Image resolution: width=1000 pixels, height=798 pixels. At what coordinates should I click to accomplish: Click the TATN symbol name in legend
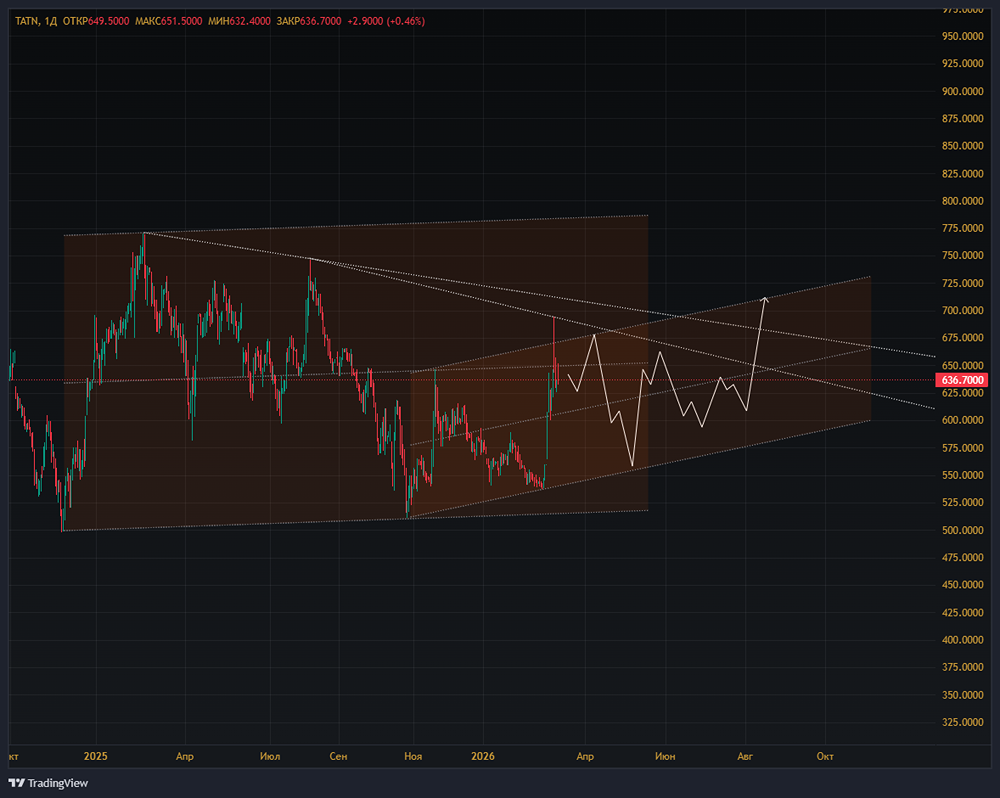26,21
